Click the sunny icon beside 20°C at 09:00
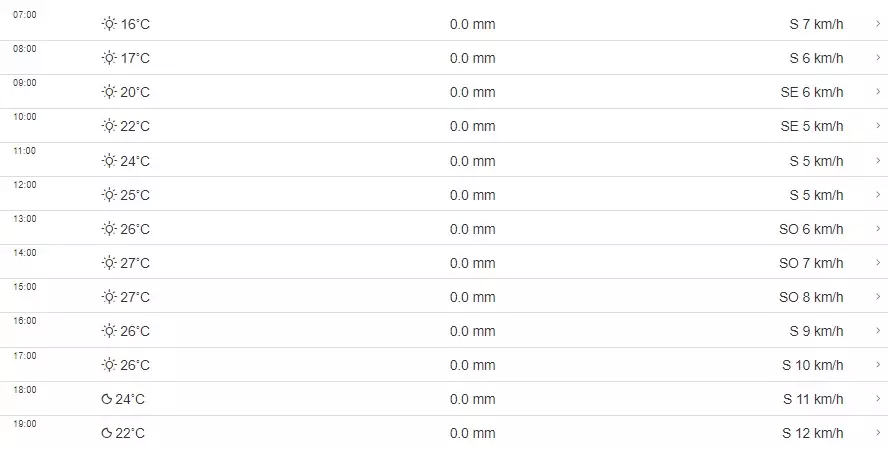The height and width of the screenshot is (449, 888). click(109, 92)
